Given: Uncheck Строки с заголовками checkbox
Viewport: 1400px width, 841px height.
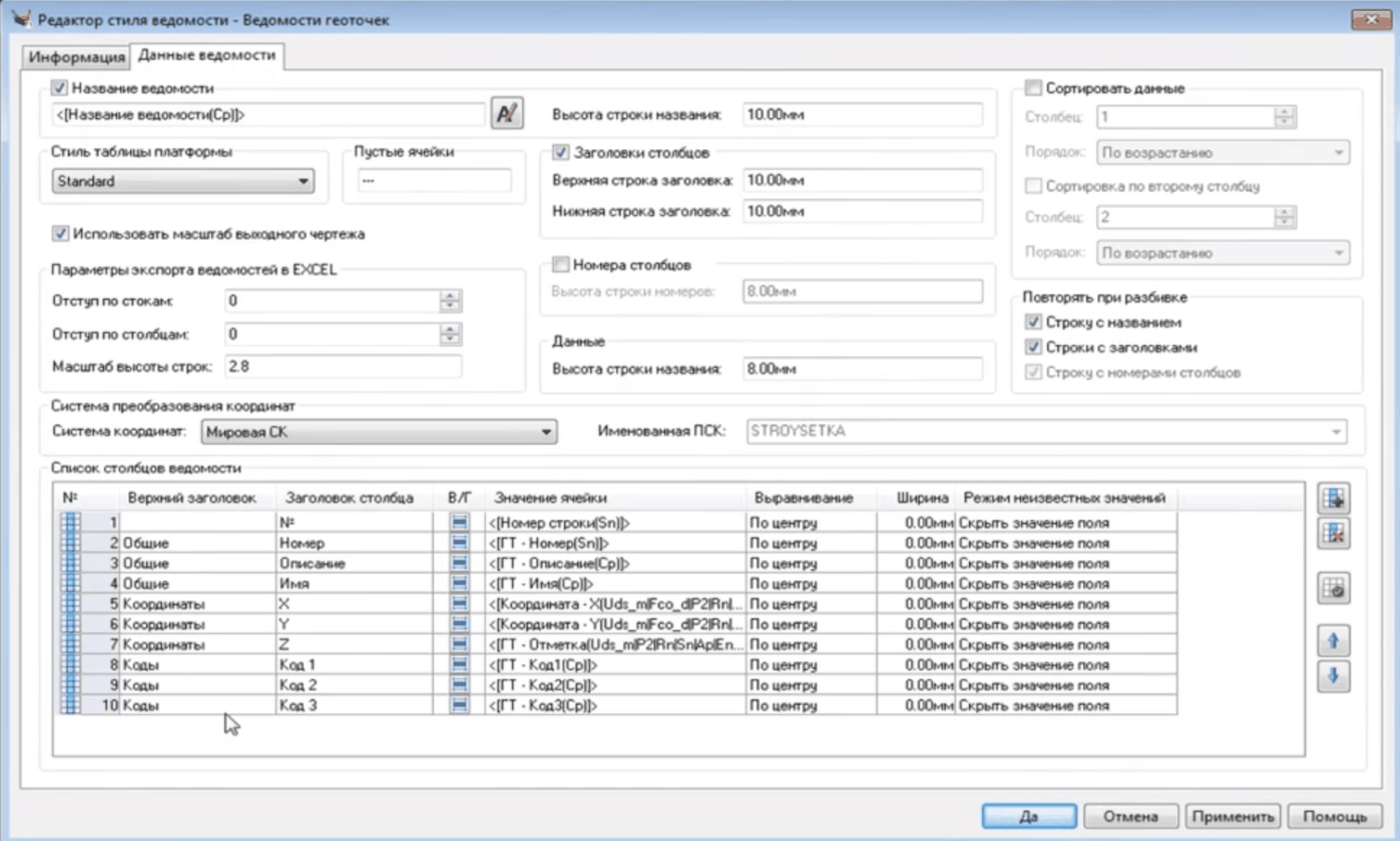Looking at the screenshot, I should (x=1033, y=347).
